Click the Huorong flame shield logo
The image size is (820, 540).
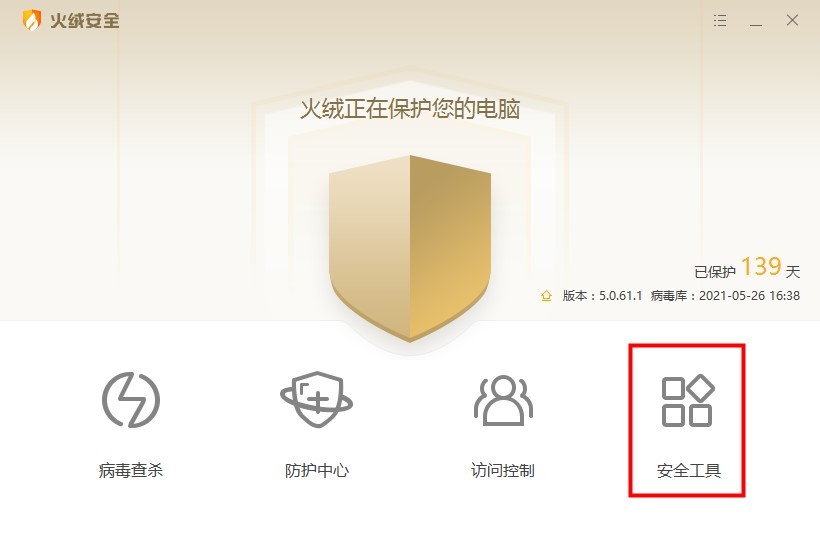(x=31, y=20)
